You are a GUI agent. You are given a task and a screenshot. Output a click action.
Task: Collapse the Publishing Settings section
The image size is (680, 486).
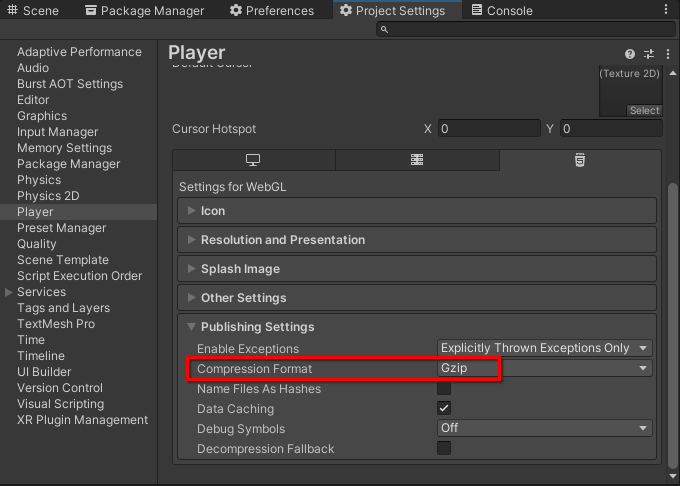tap(417, 326)
